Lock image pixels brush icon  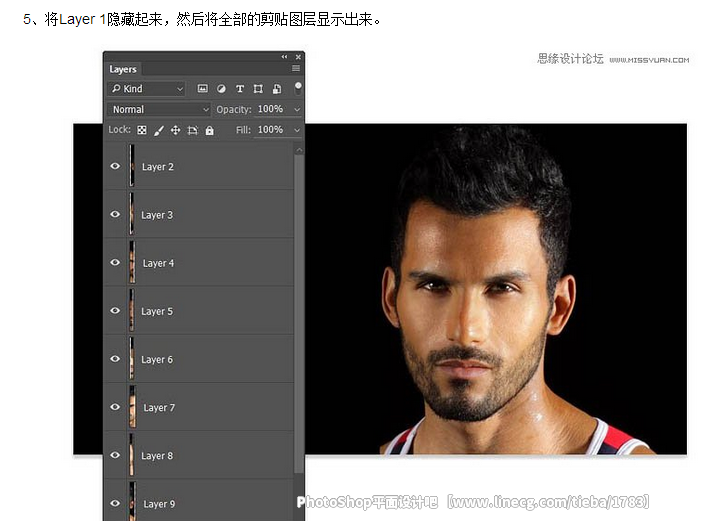coord(158,130)
